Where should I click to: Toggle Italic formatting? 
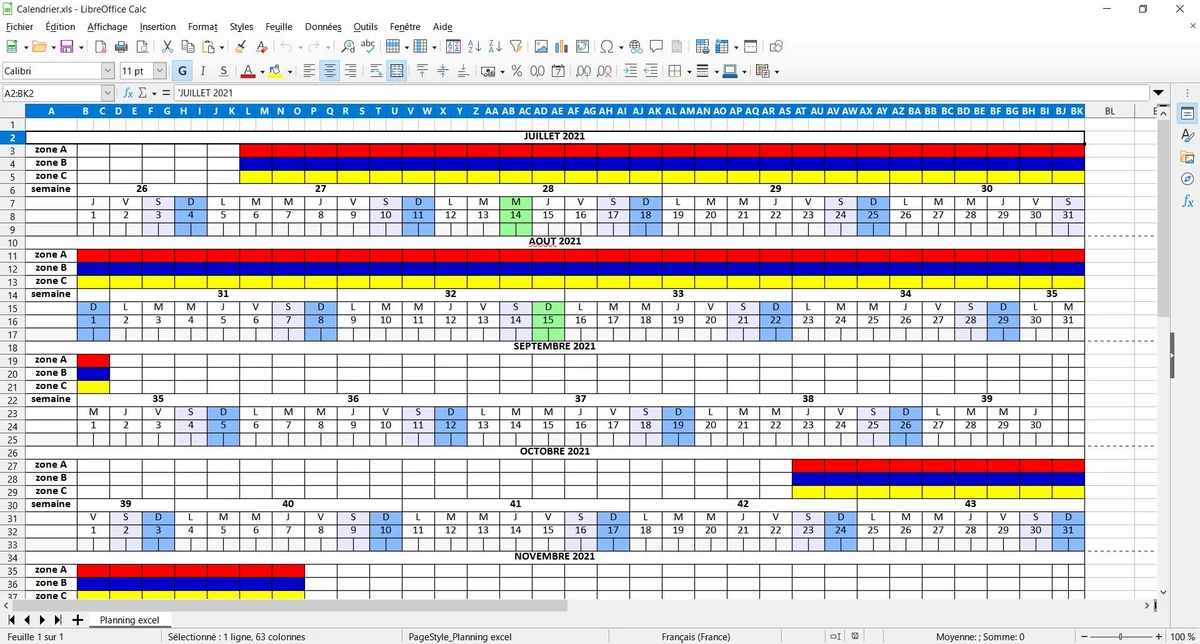tap(203, 71)
